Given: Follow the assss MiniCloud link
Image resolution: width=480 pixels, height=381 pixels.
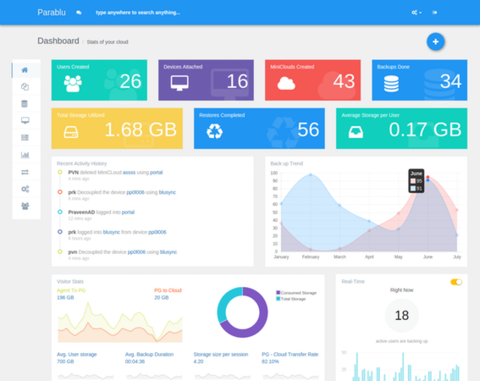Looking at the screenshot, I should tap(129, 172).
